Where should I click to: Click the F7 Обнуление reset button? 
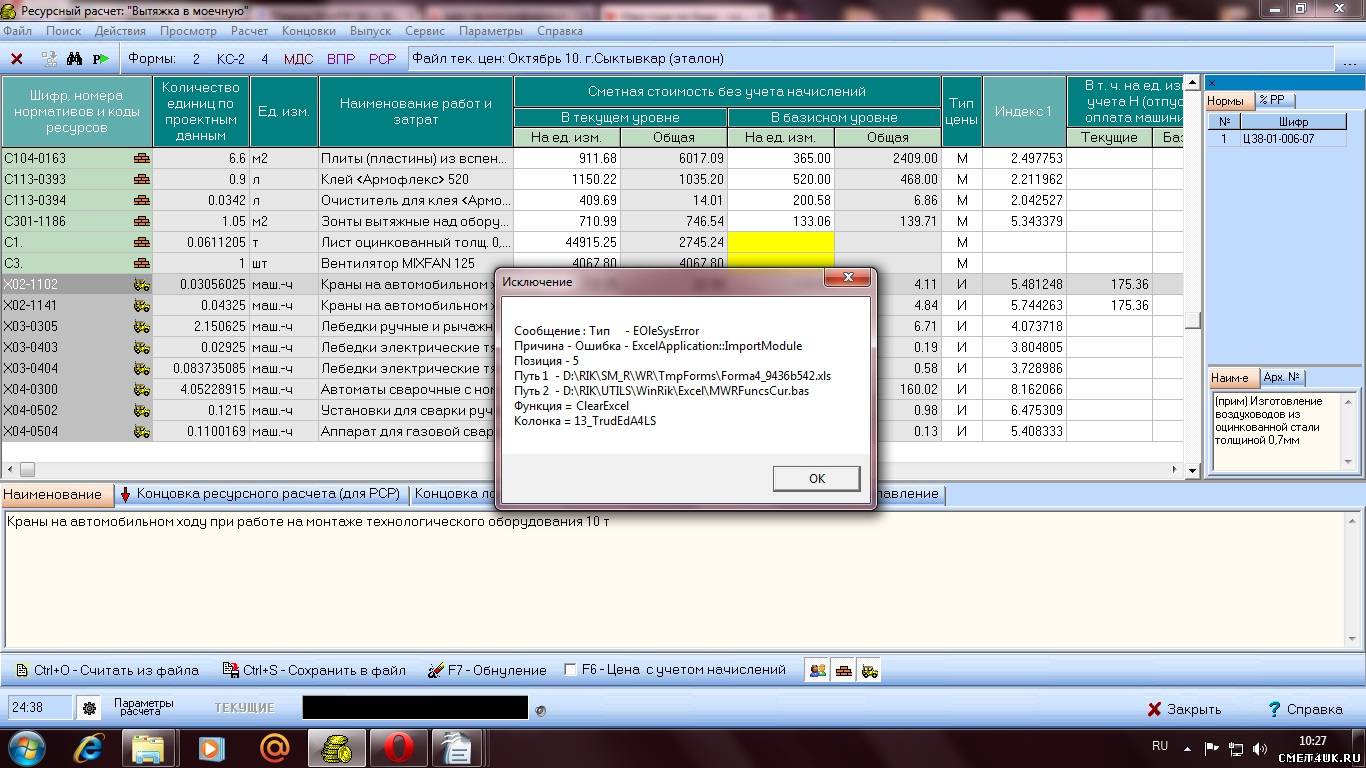tap(487, 670)
